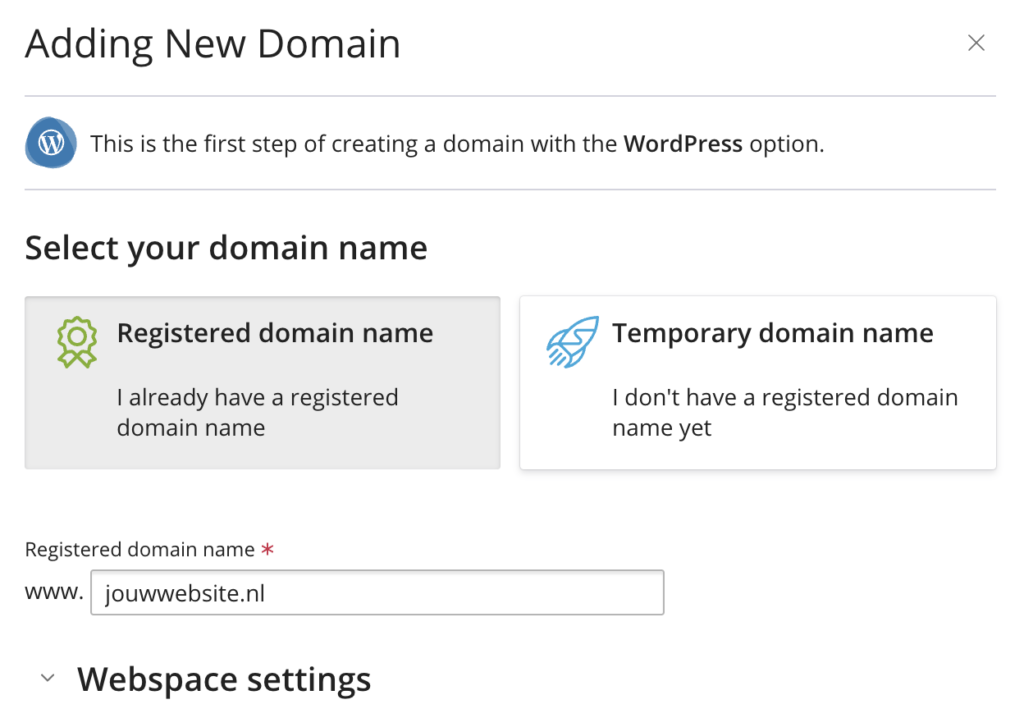The height and width of the screenshot is (727, 1024).
Task: Click the 'Temporary domain name' card title
Action: pos(772,333)
